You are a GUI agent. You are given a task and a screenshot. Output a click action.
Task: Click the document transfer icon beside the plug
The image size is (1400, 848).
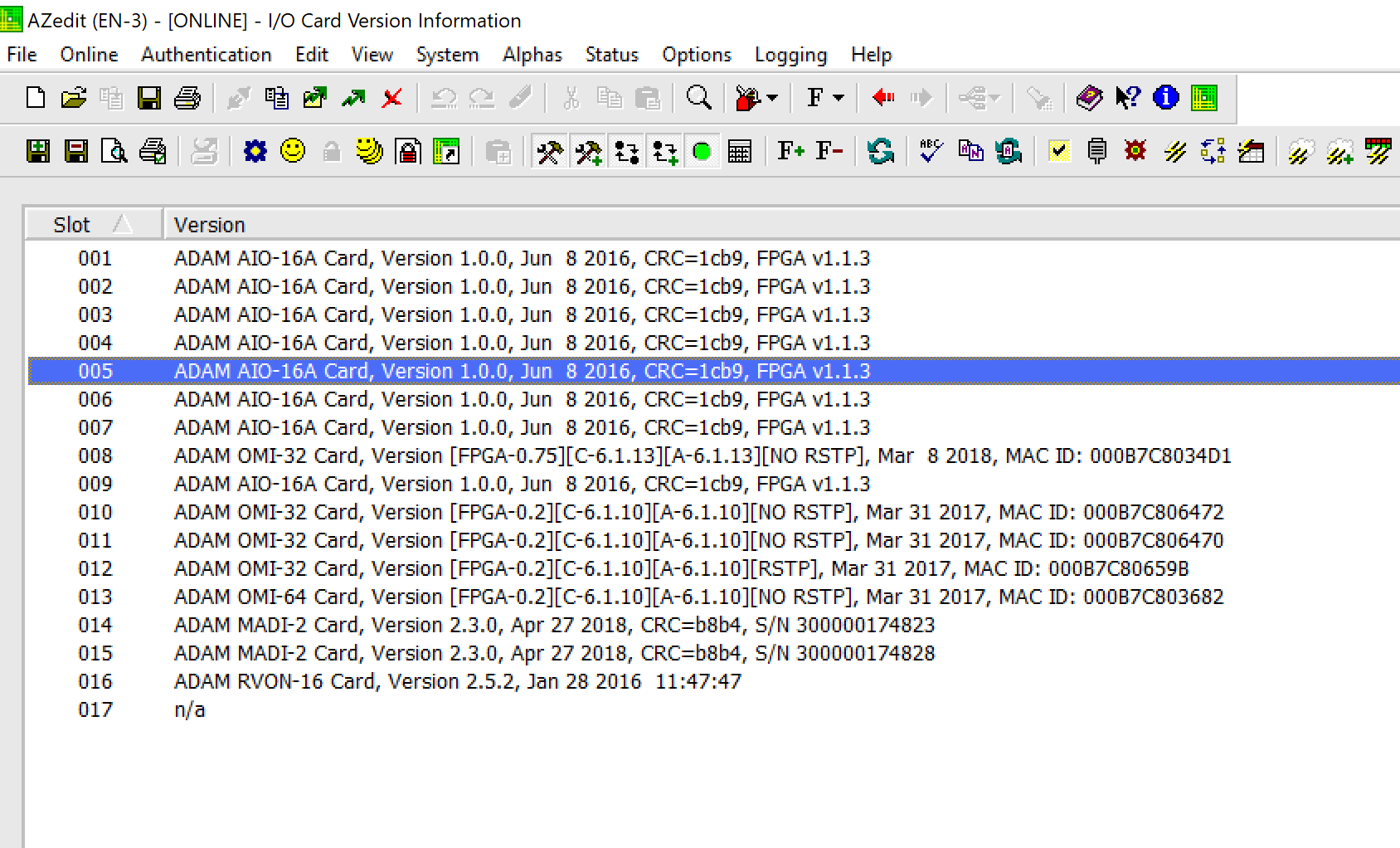coord(277,98)
